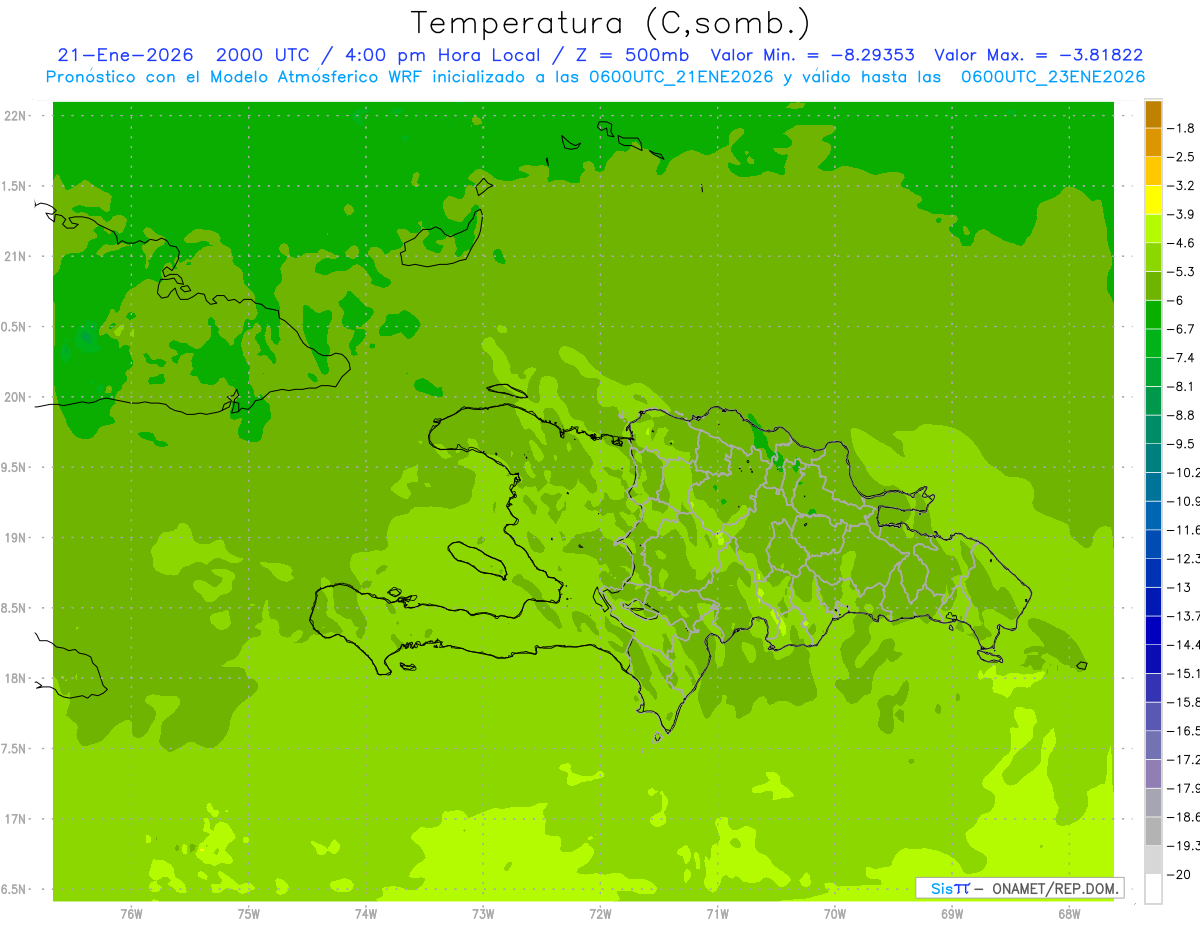Click the 72W longitude label
1200x927 pixels.
click(x=600, y=914)
